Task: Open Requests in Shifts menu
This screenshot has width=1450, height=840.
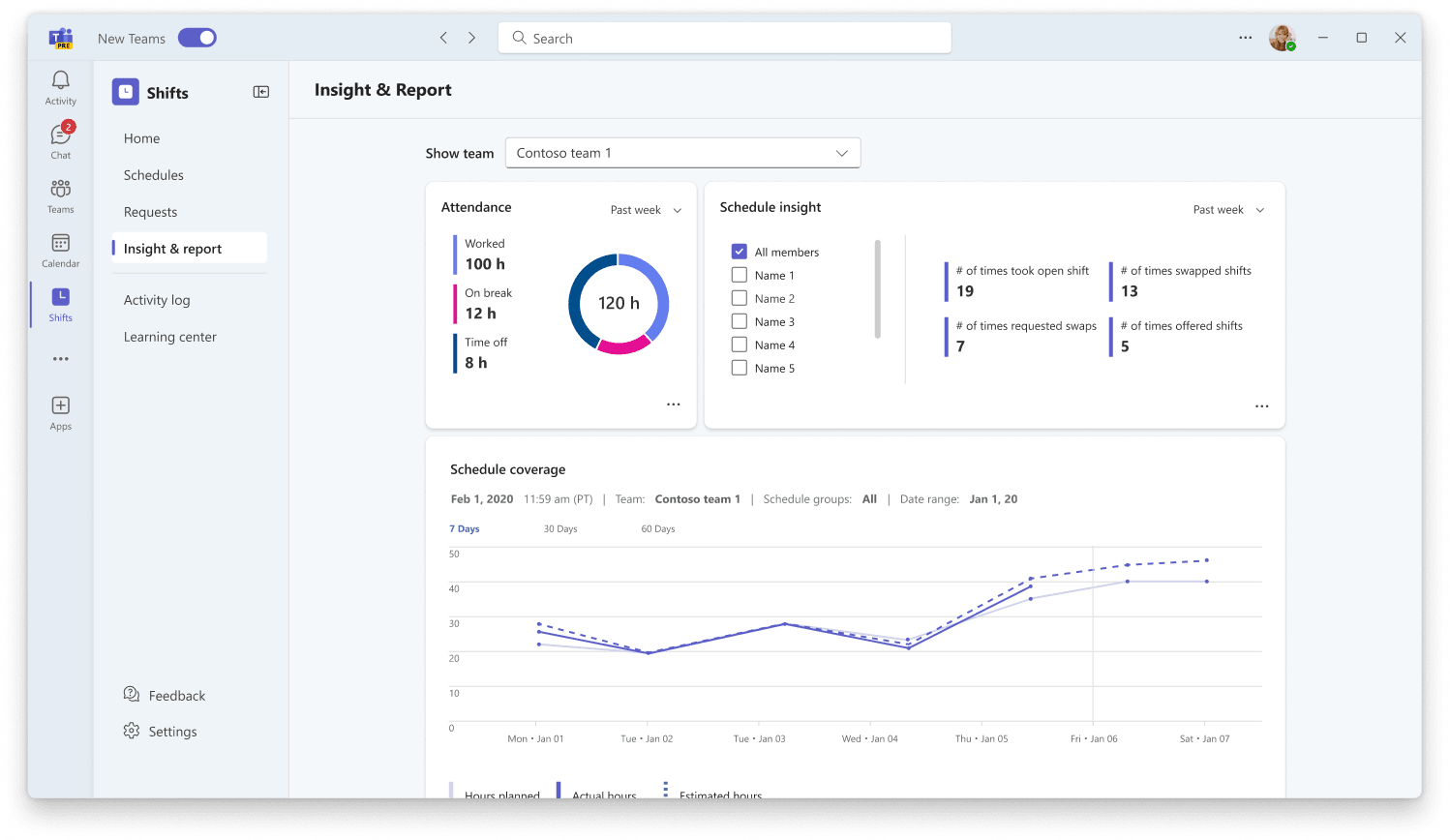Action: tap(150, 212)
